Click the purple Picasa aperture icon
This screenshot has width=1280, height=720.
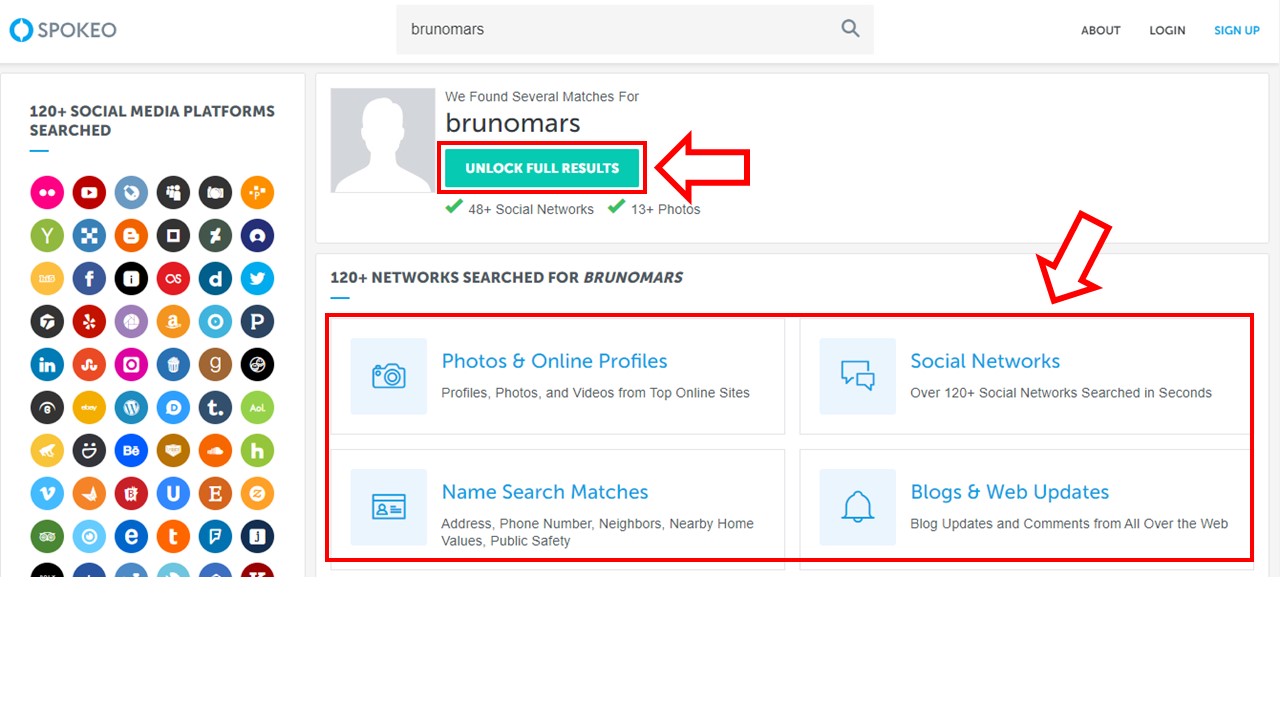(x=131, y=322)
